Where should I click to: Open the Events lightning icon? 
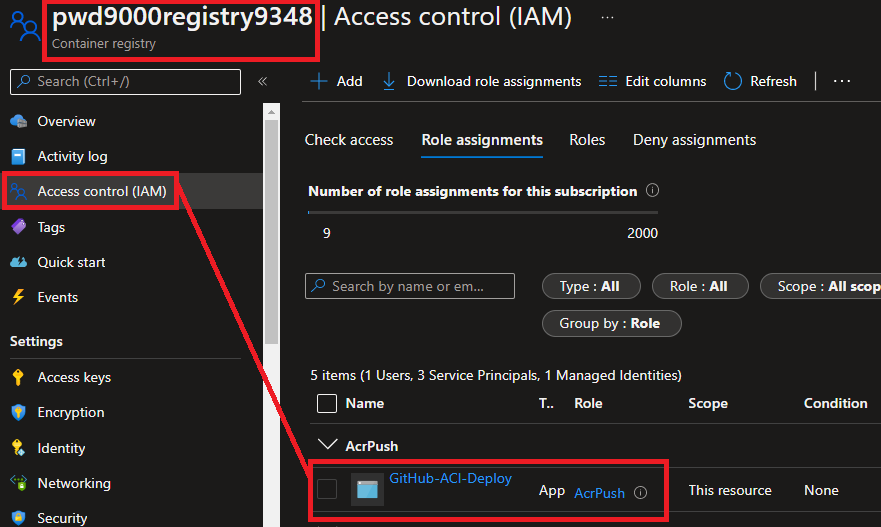pyautogui.click(x=19, y=297)
